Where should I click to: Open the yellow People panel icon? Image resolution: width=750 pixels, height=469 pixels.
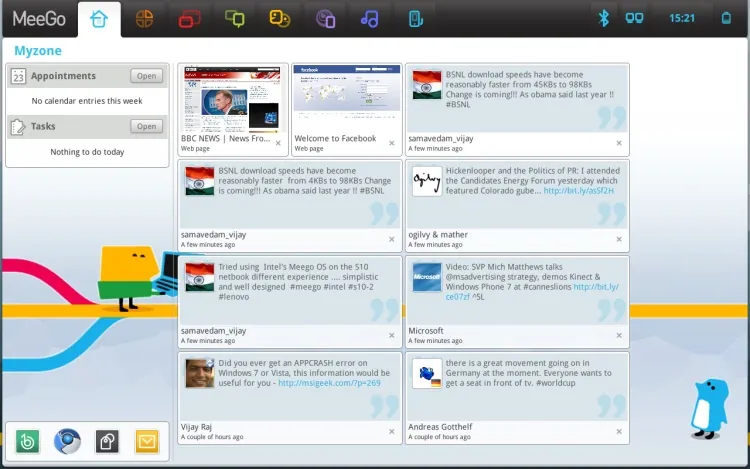pos(280,19)
